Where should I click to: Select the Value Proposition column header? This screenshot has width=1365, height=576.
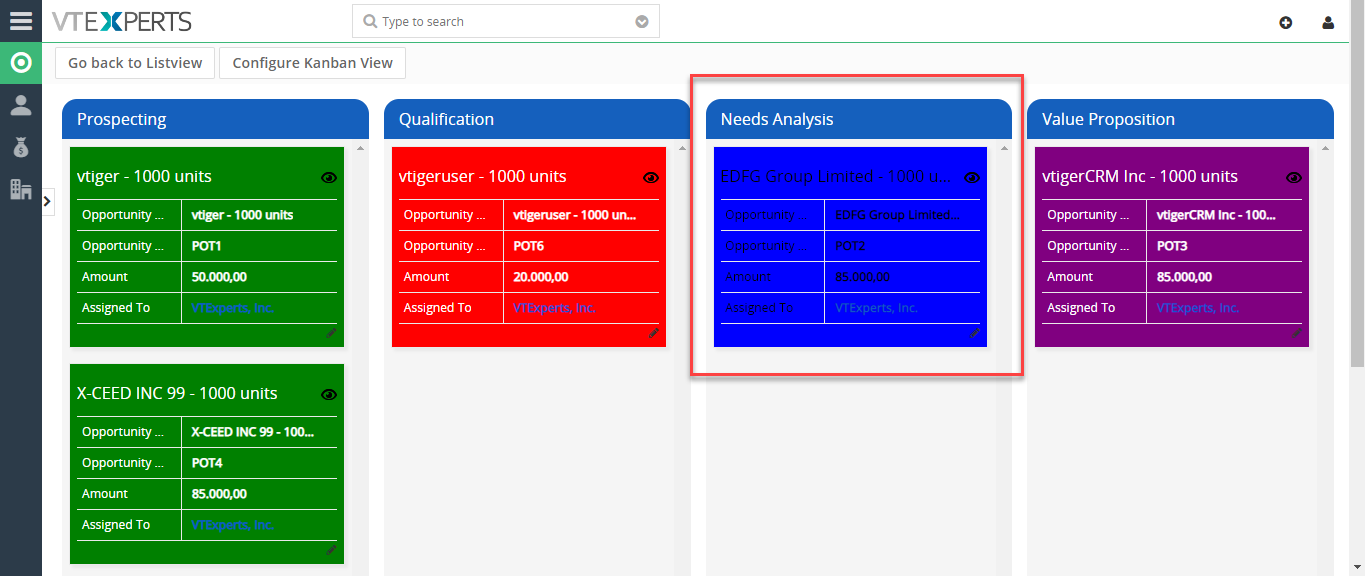click(x=1180, y=119)
